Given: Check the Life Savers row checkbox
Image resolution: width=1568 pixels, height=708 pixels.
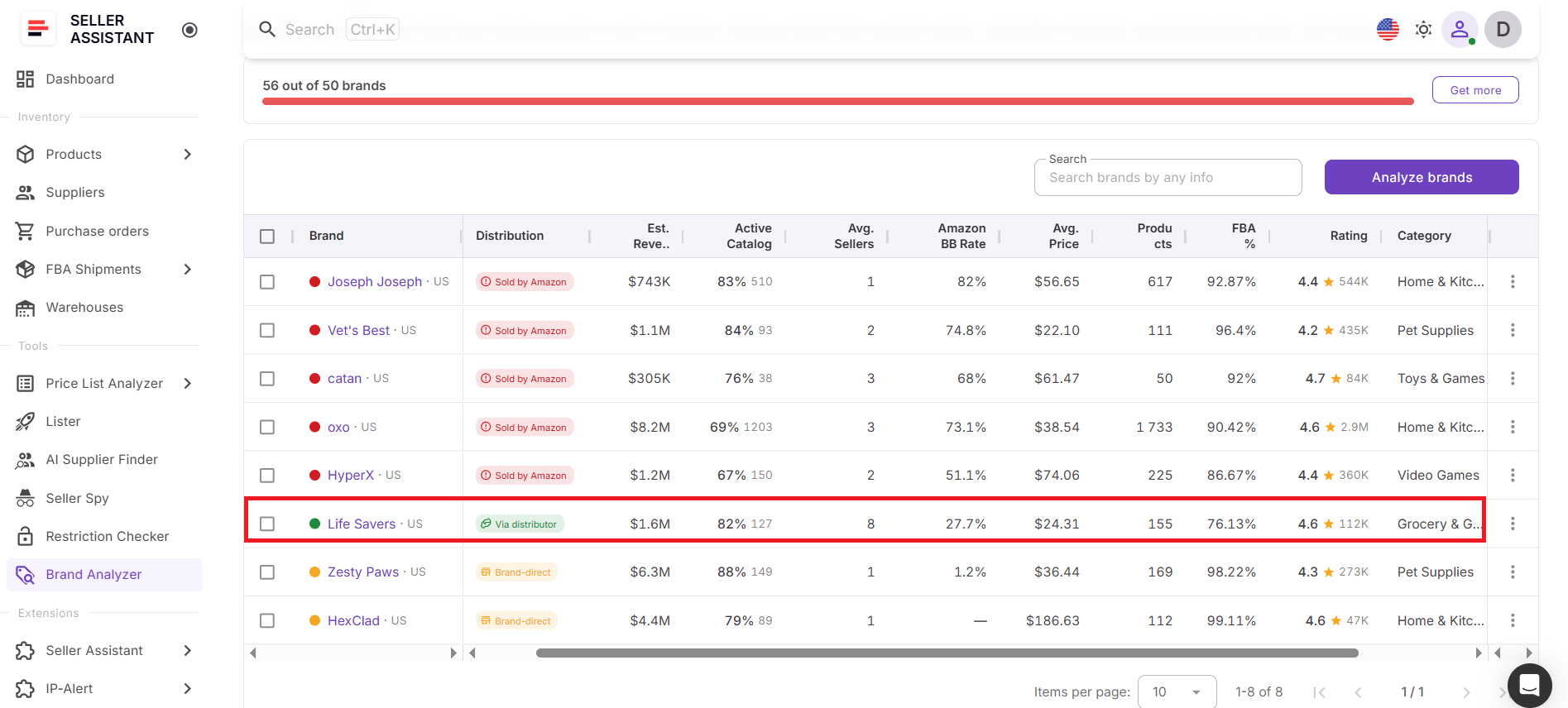Looking at the screenshot, I should pos(267,524).
